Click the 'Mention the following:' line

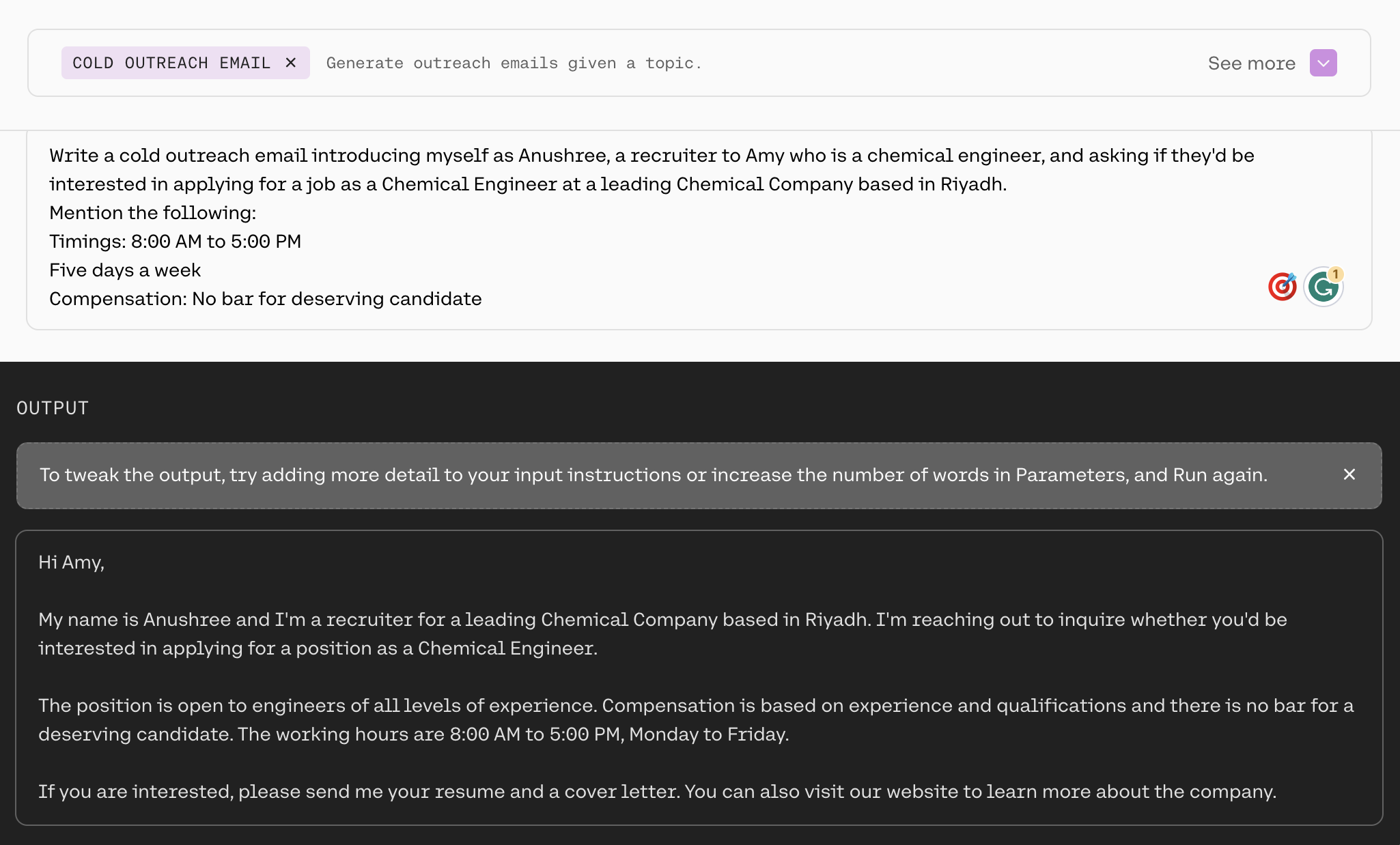(x=152, y=213)
